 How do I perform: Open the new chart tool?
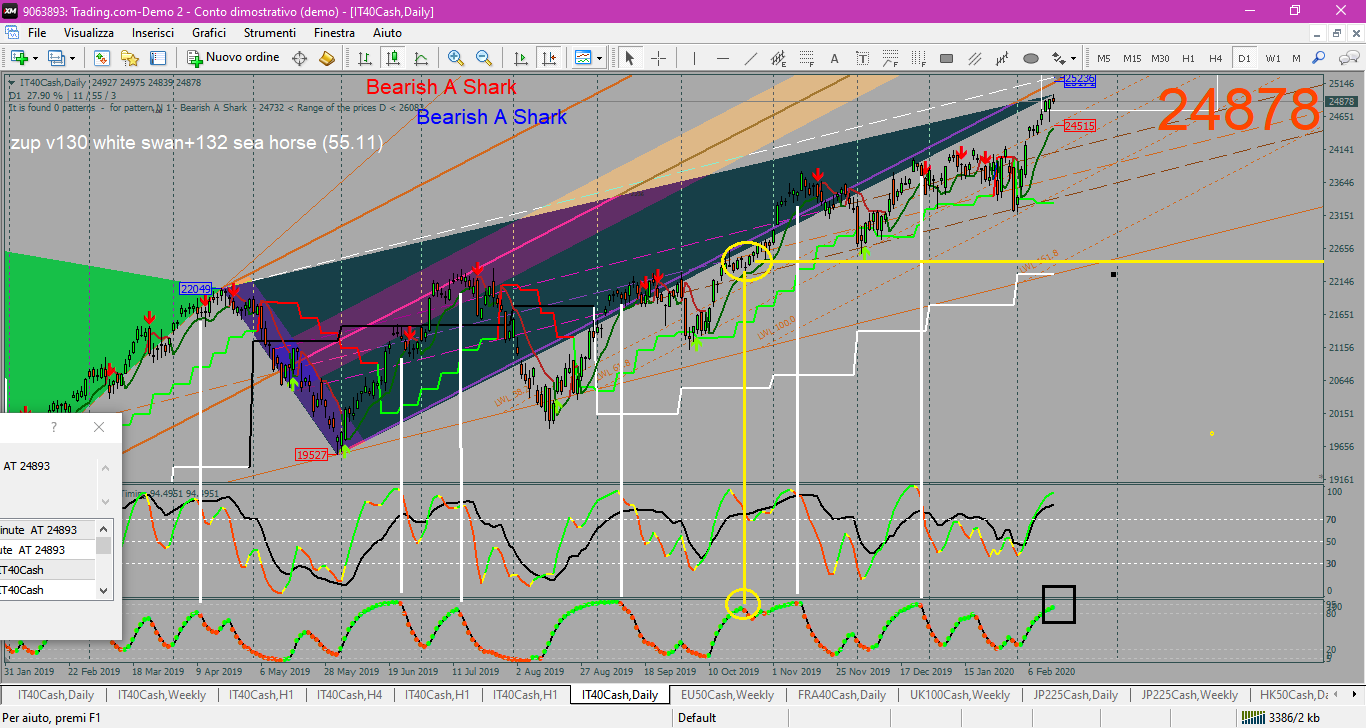click(x=20, y=58)
